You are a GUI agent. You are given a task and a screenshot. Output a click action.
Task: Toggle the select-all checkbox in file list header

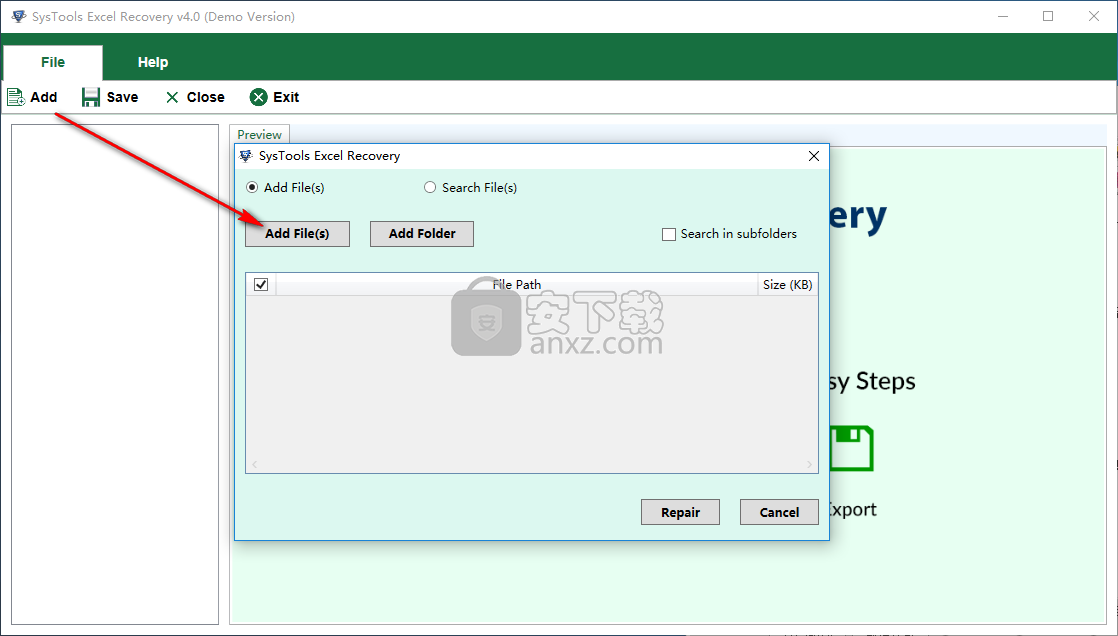pyautogui.click(x=261, y=284)
